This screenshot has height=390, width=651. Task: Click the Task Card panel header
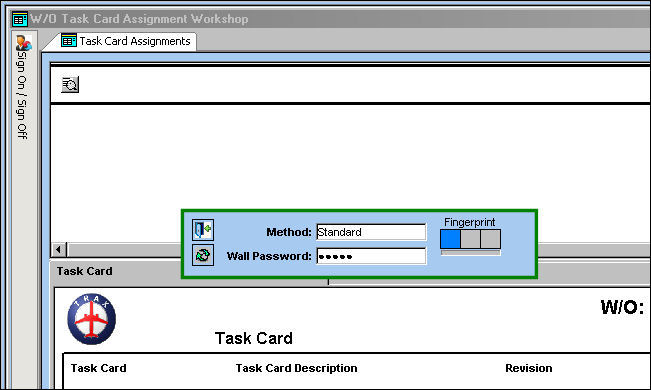click(85, 271)
